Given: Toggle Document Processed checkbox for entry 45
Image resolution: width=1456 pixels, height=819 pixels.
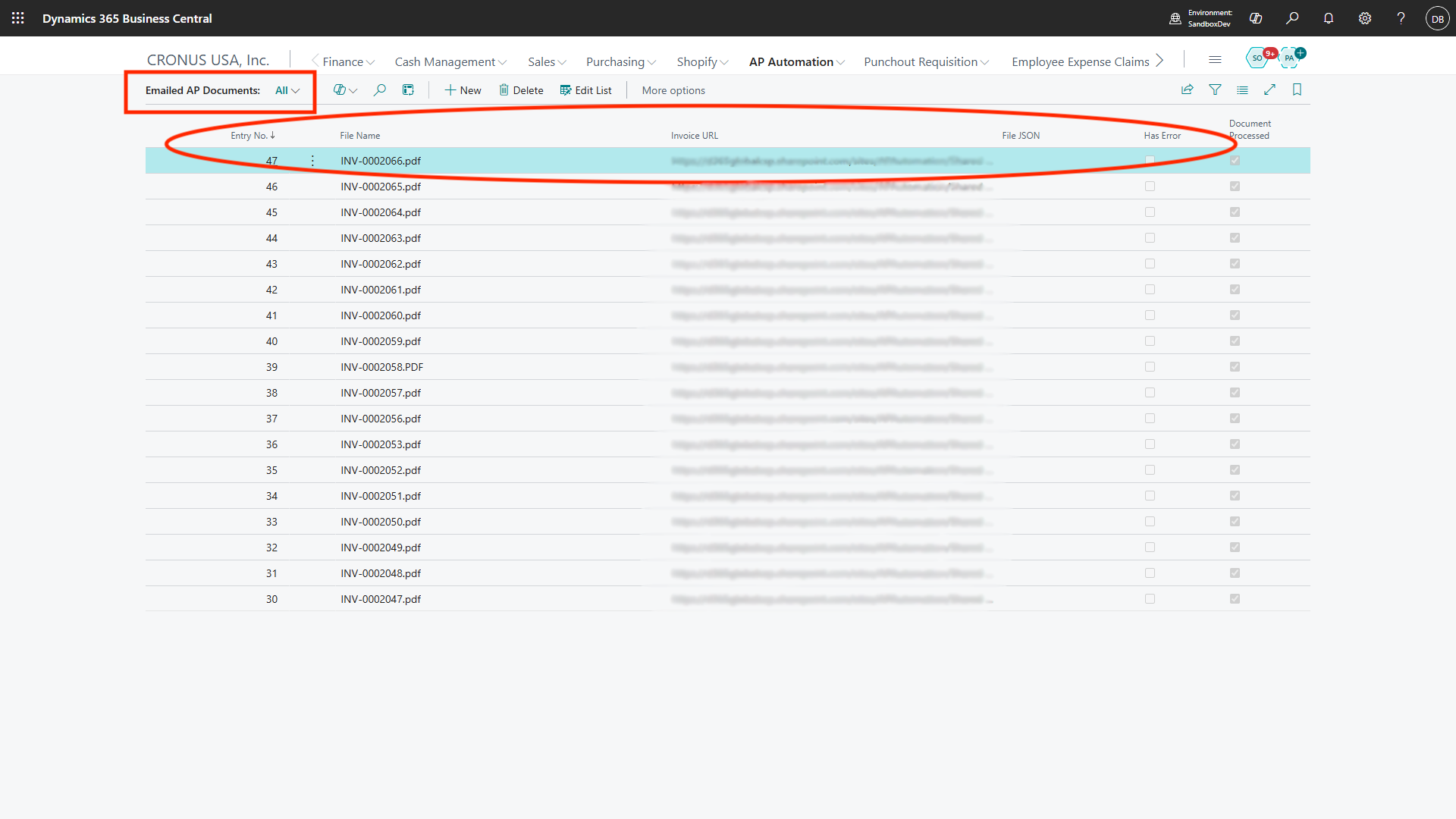Looking at the screenshot, I should [x=1235, y=212].
